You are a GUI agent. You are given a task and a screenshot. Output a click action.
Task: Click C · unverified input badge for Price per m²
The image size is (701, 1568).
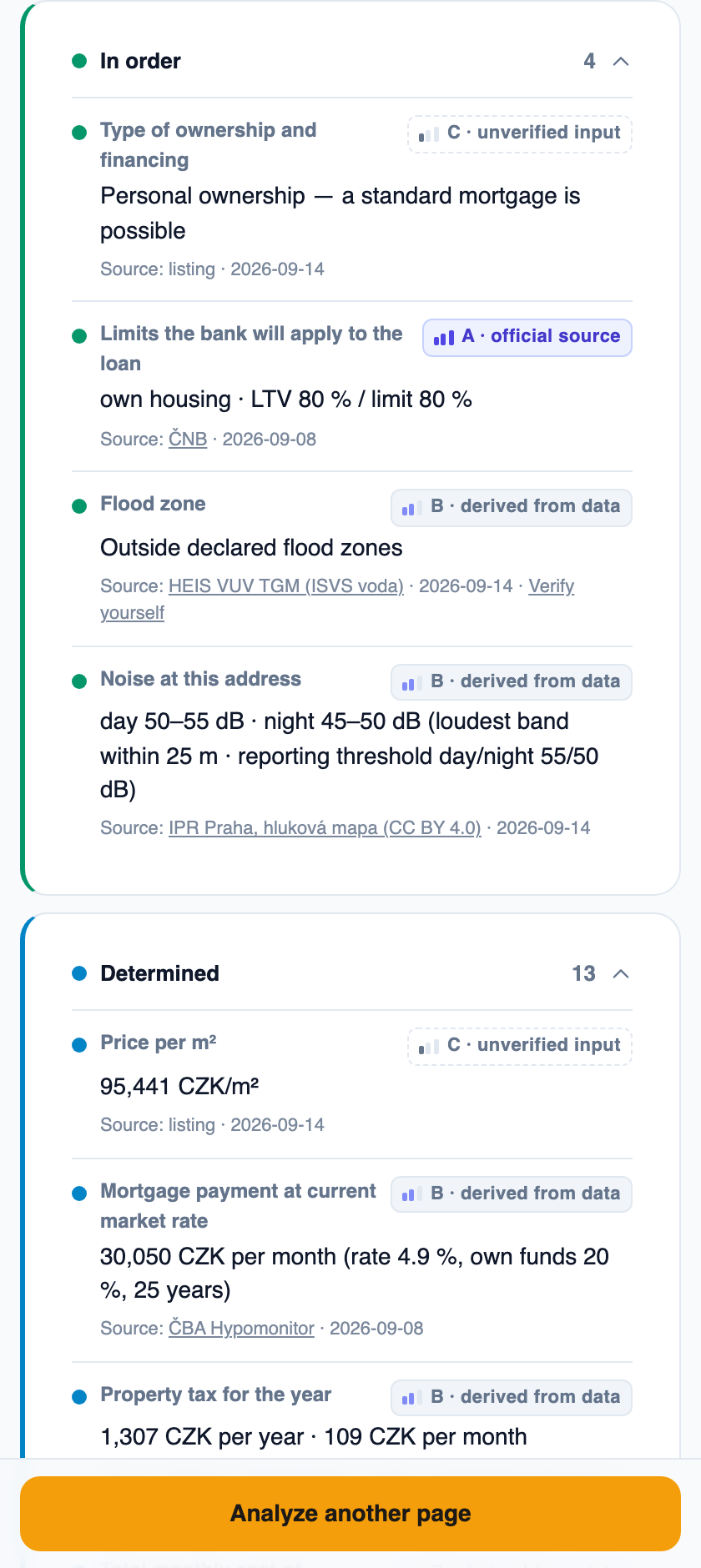(520, 1046)
